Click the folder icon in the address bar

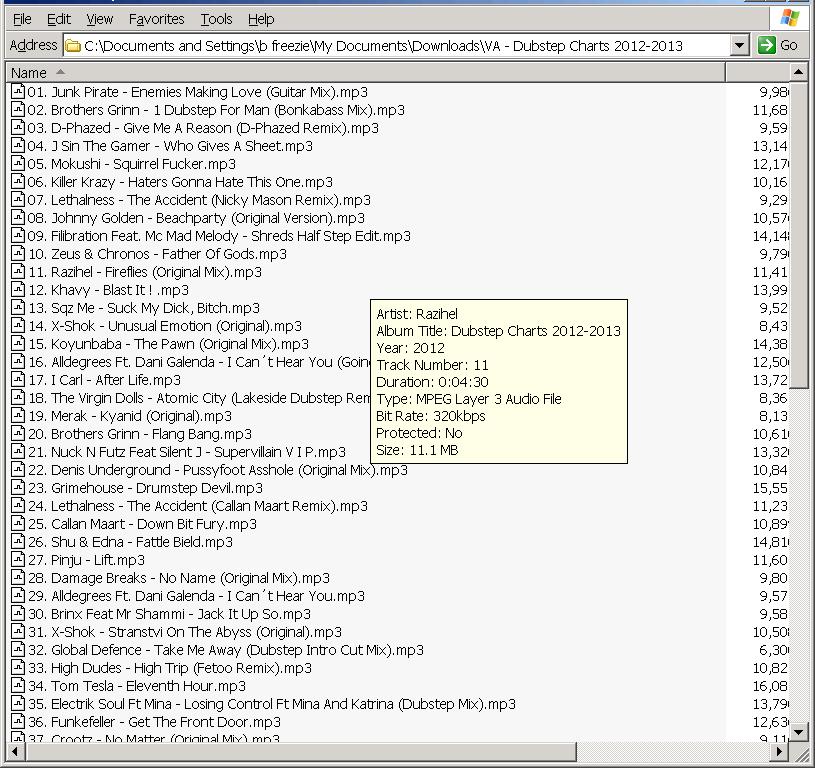coord(73,45)
